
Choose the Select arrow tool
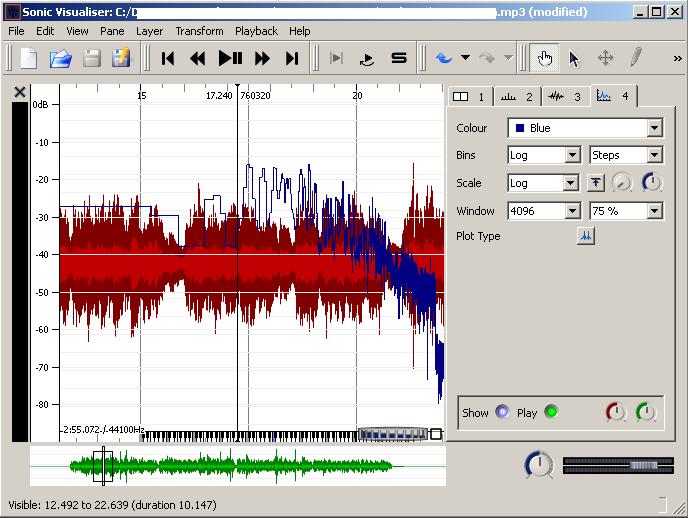click(575, 58)
